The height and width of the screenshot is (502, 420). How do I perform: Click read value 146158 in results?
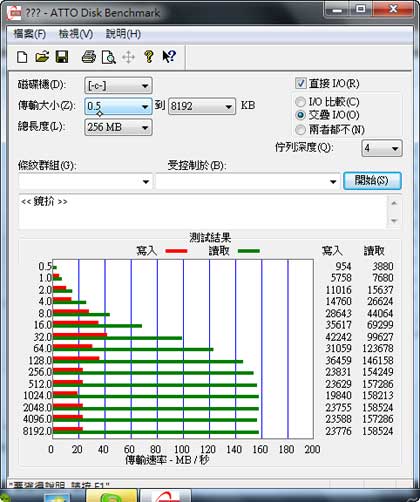(378, 360)
